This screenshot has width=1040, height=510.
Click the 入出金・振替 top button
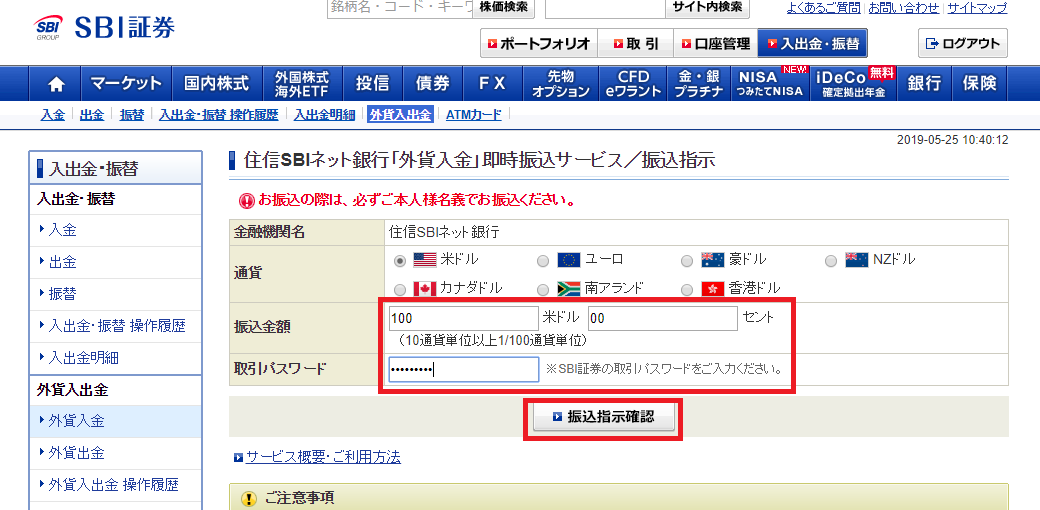tap(812, 44)
